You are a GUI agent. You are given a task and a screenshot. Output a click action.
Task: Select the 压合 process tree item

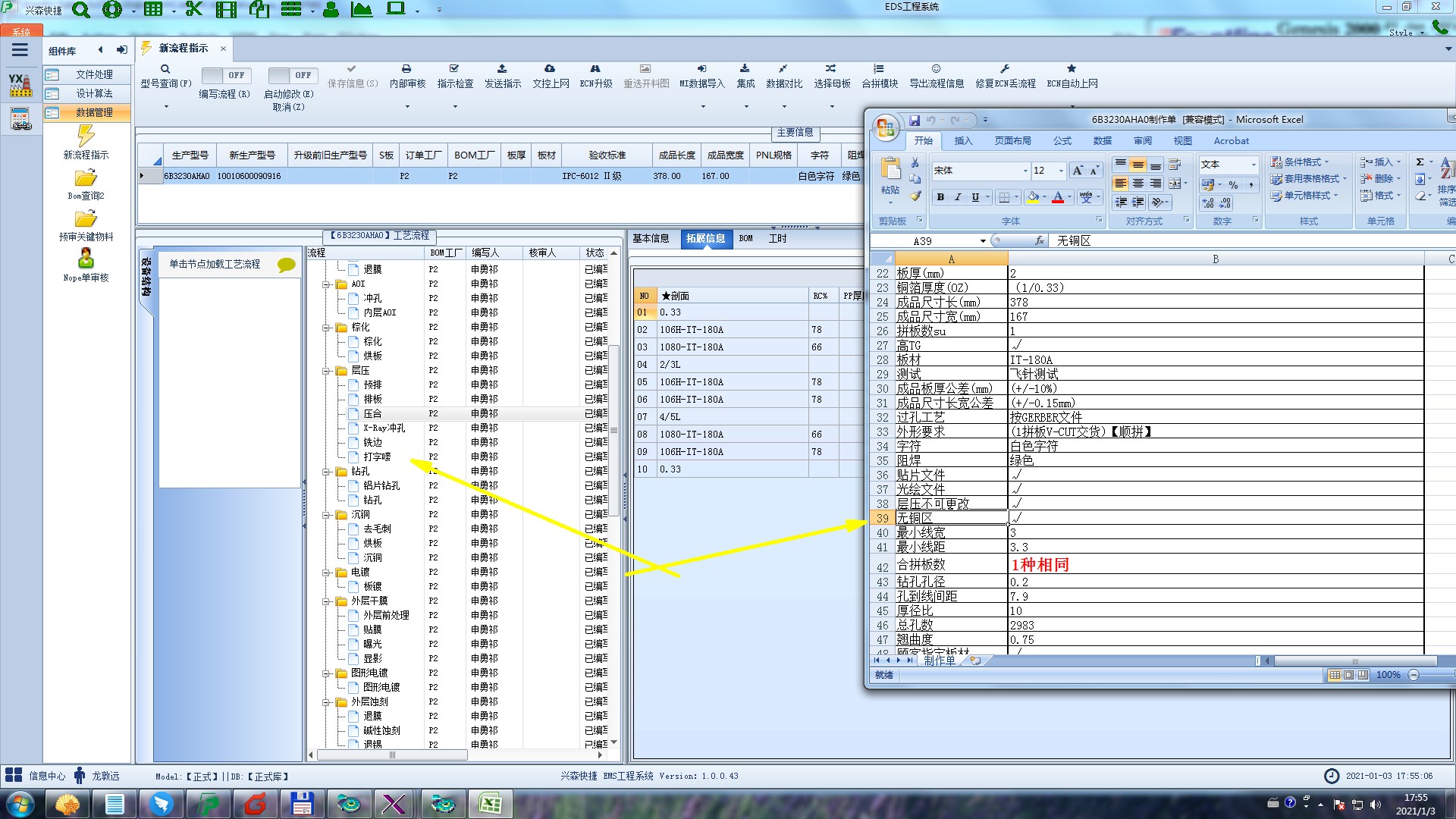click(x=372, y=414)
